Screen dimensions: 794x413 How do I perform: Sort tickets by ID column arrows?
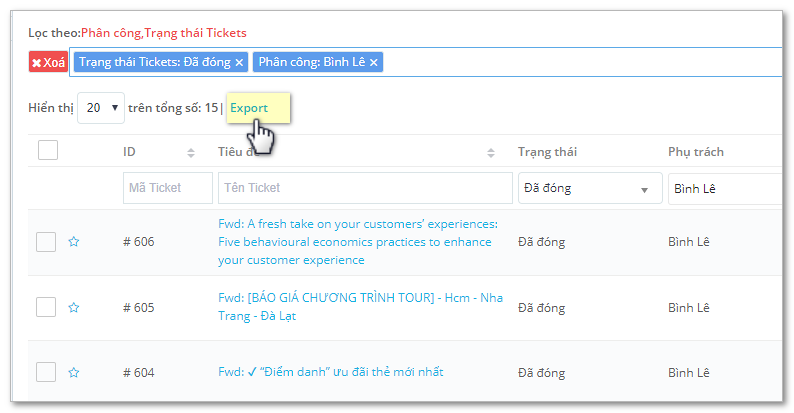(x=191, y=152)
